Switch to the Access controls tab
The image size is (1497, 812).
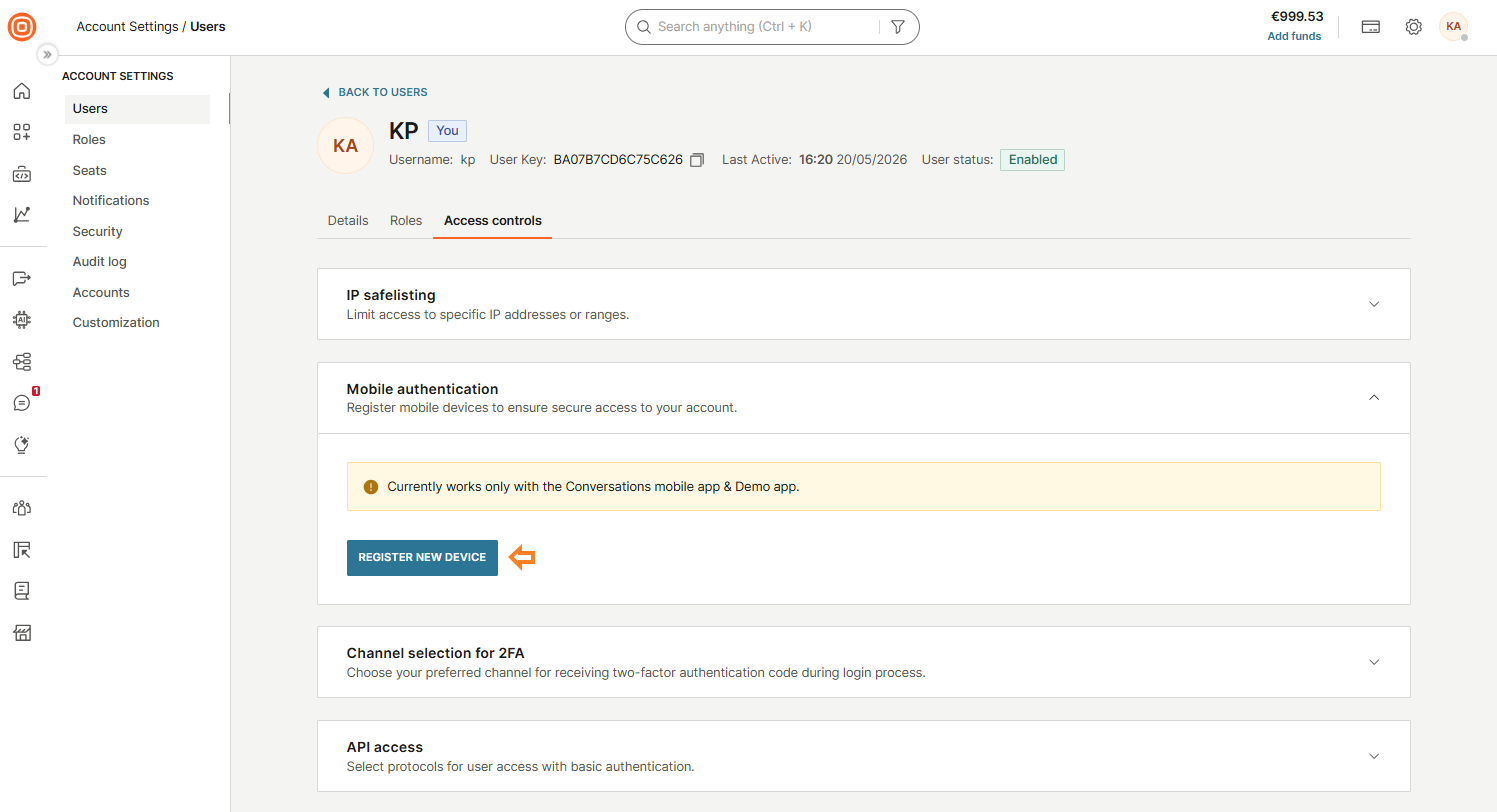click(493, 221)
